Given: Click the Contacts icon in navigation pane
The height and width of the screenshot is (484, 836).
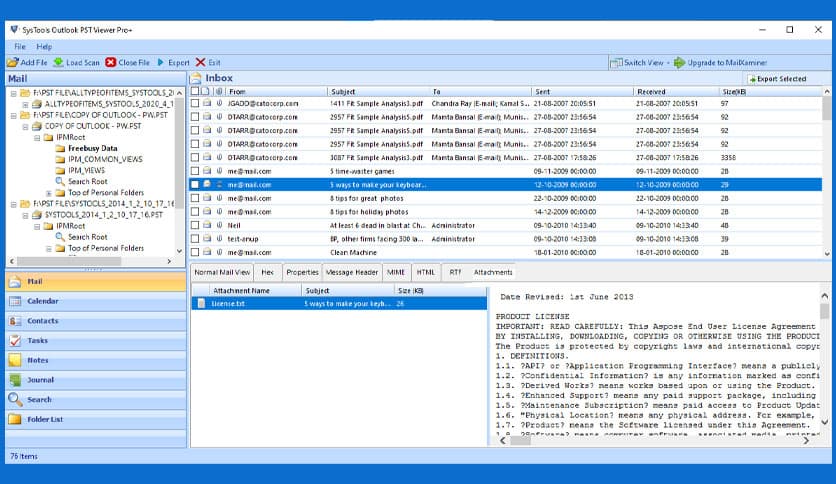Looking at the screenshot, I should [x=15, y=321].
